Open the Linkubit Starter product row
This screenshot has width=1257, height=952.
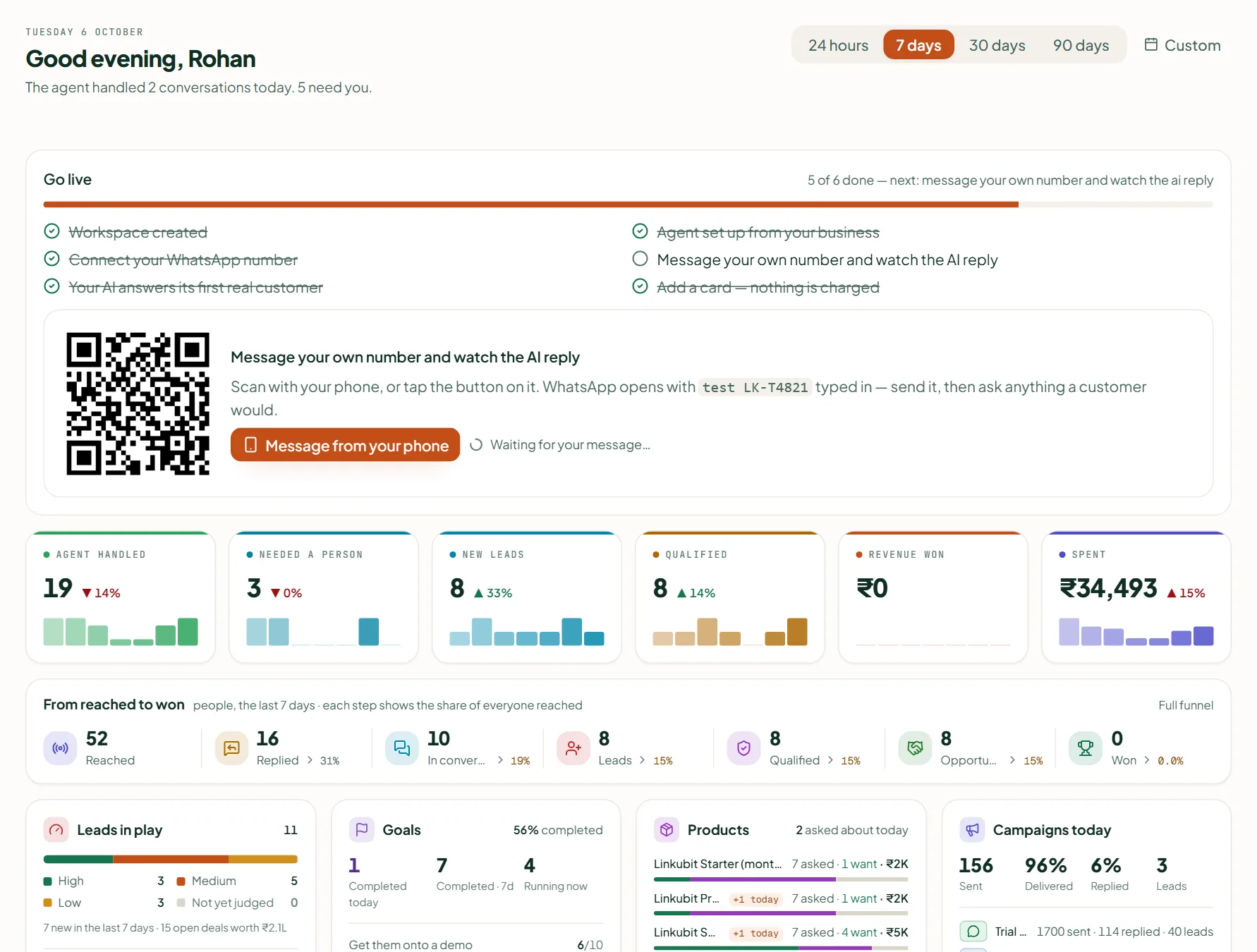(x=781, y=869)
